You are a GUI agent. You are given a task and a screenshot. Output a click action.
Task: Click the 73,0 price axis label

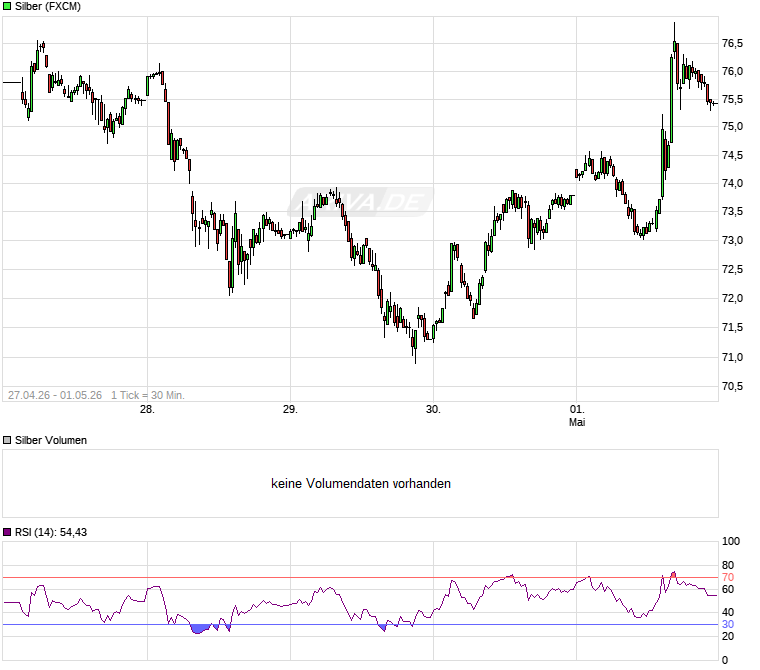coord(732,240)
